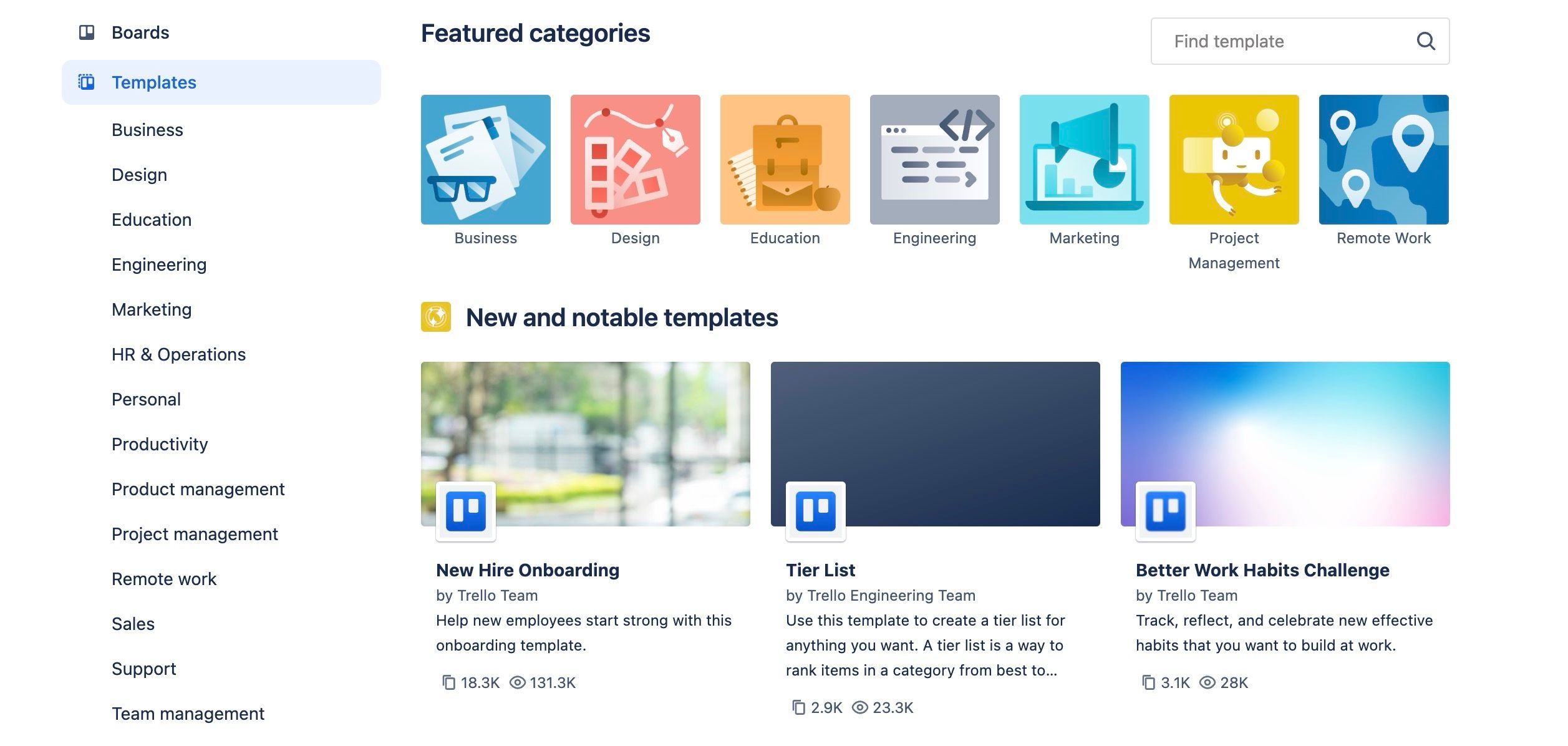Open the Education category backpack icon
1568x746 pixels.
(x=785, y=160)
